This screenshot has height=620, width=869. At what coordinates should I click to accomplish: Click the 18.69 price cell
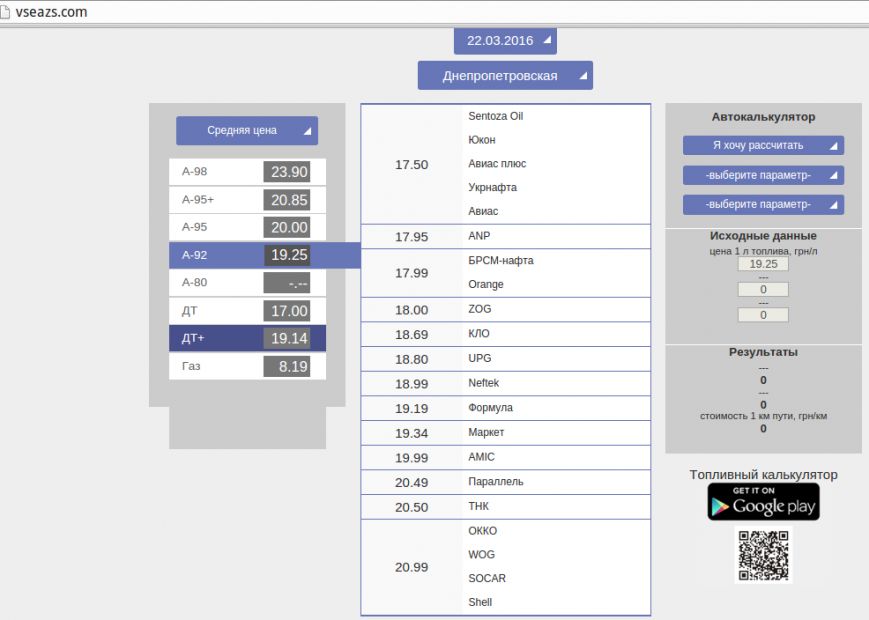tap(411, 335)
